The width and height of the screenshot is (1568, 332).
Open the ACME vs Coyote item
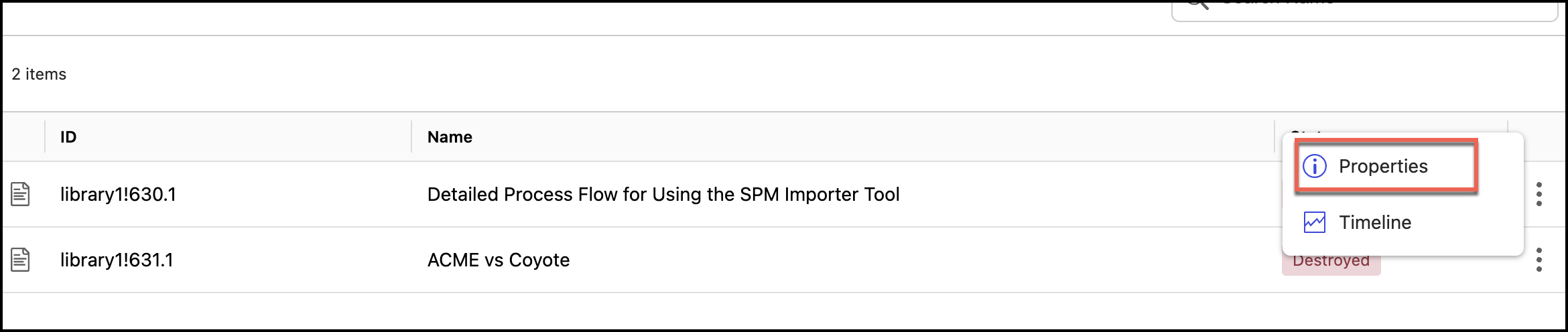tap(499, 260)
